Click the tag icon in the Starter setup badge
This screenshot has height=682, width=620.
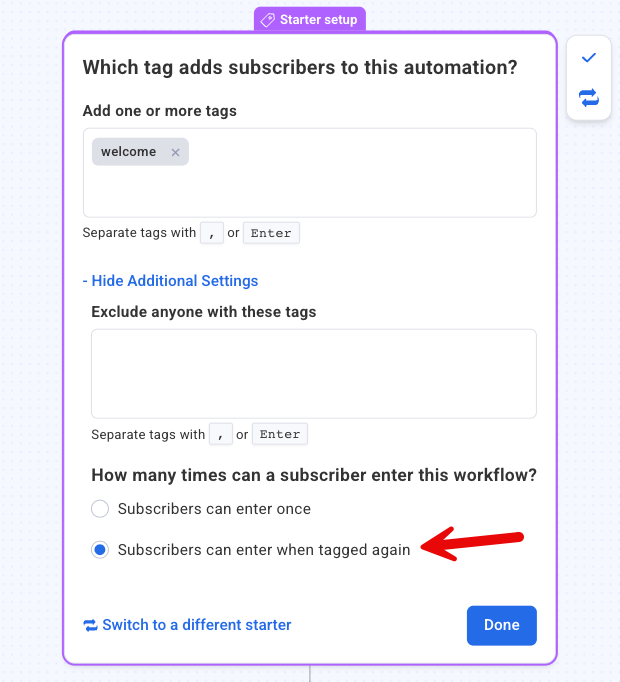(268, 20)
